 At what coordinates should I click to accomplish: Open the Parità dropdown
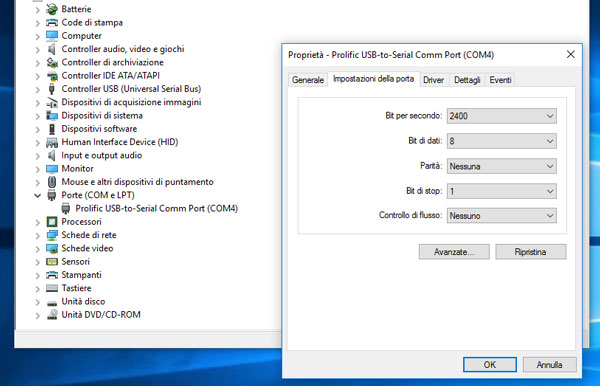[x=502, y=166]
